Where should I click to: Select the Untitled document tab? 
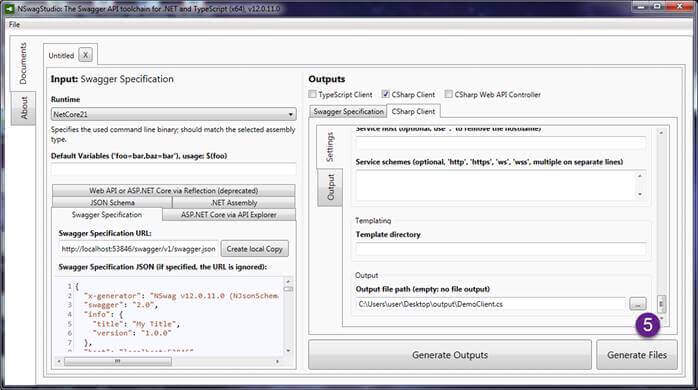(61, 56)
